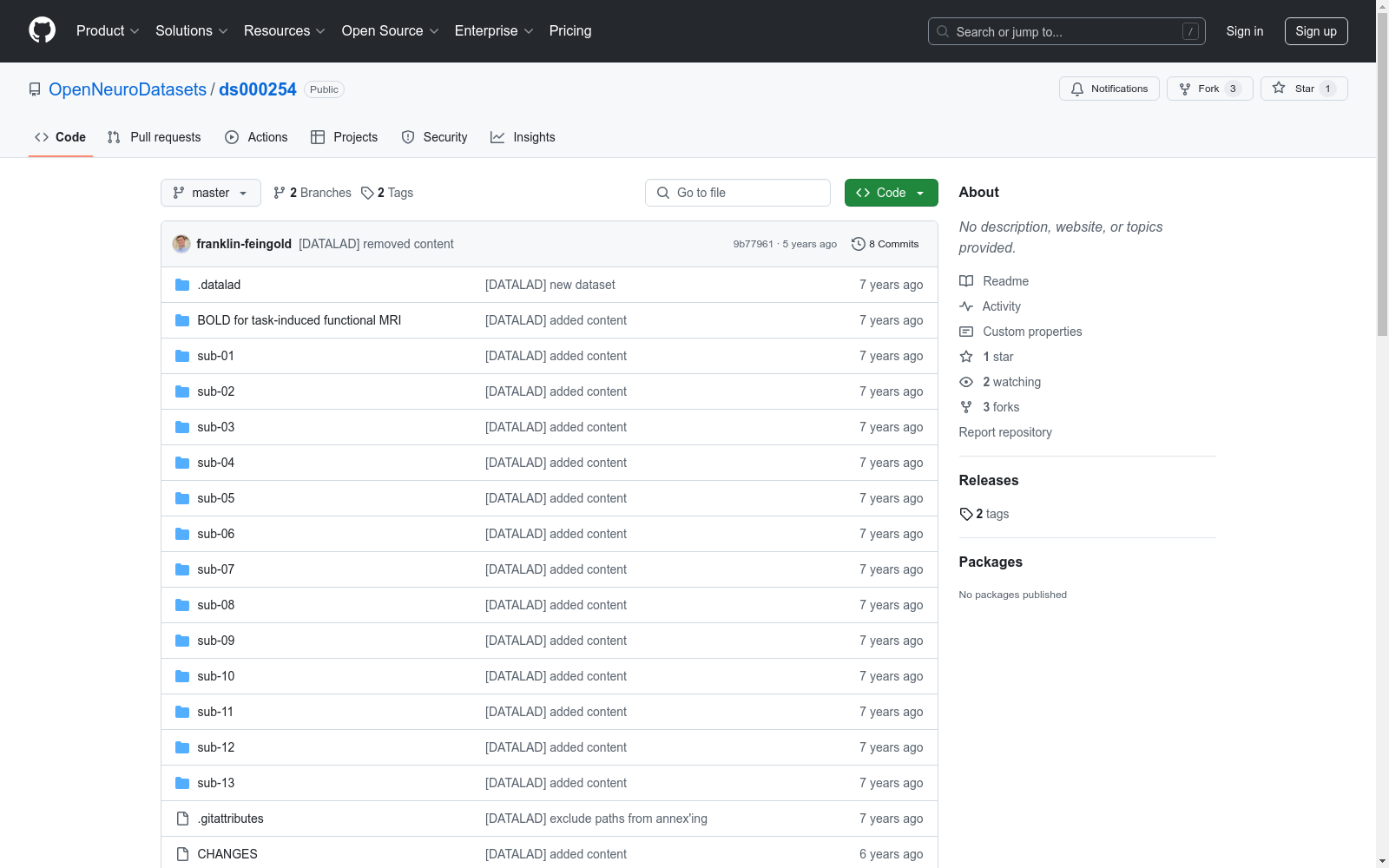Click the clock history icon by 8 Commits

859,244
